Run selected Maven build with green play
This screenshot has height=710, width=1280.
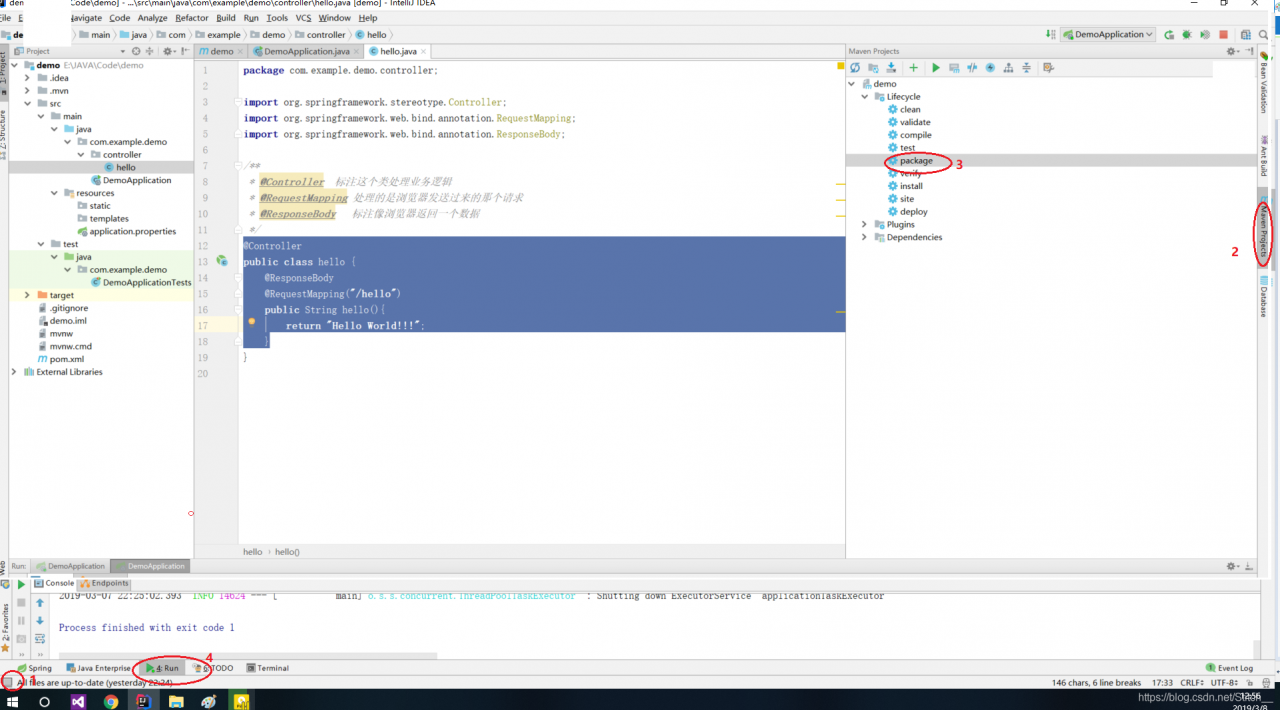(936, 68)
